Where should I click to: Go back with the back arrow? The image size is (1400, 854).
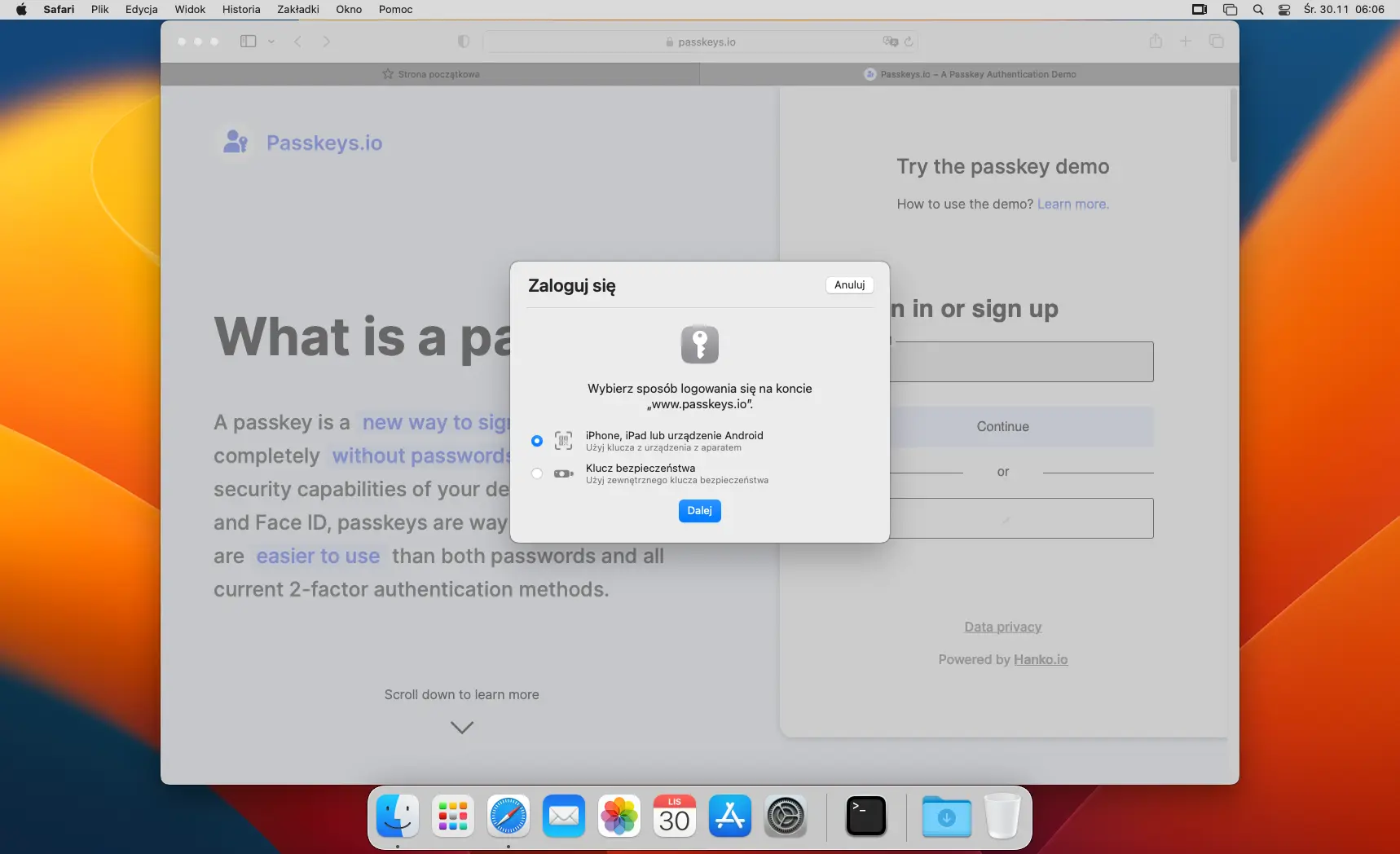point(298,42)
